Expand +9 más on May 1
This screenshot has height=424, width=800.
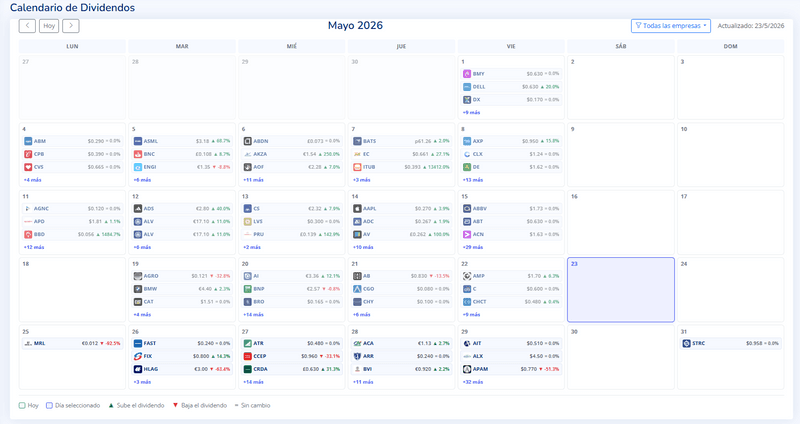click(471, 112)
